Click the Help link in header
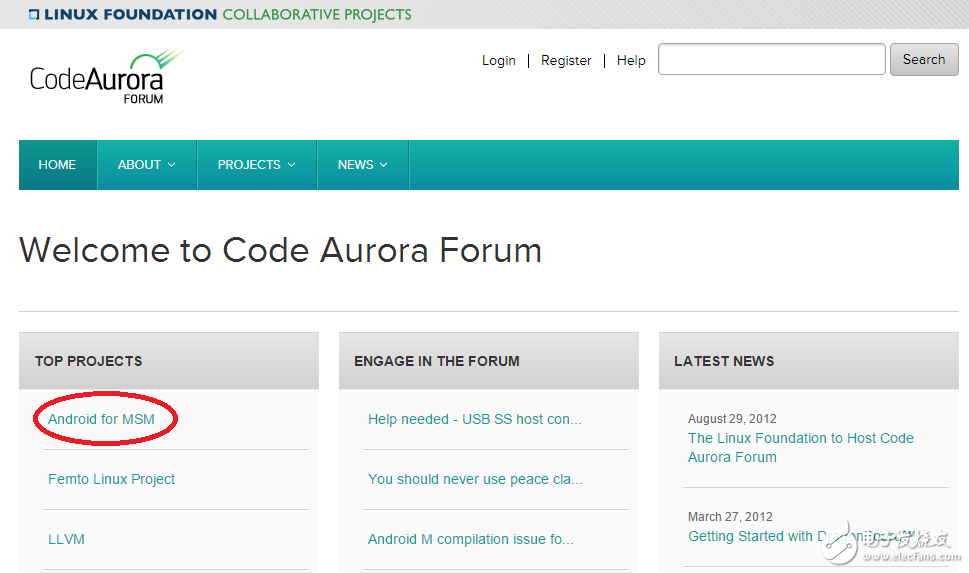This screenshot has height=573, width=969. 631,60
